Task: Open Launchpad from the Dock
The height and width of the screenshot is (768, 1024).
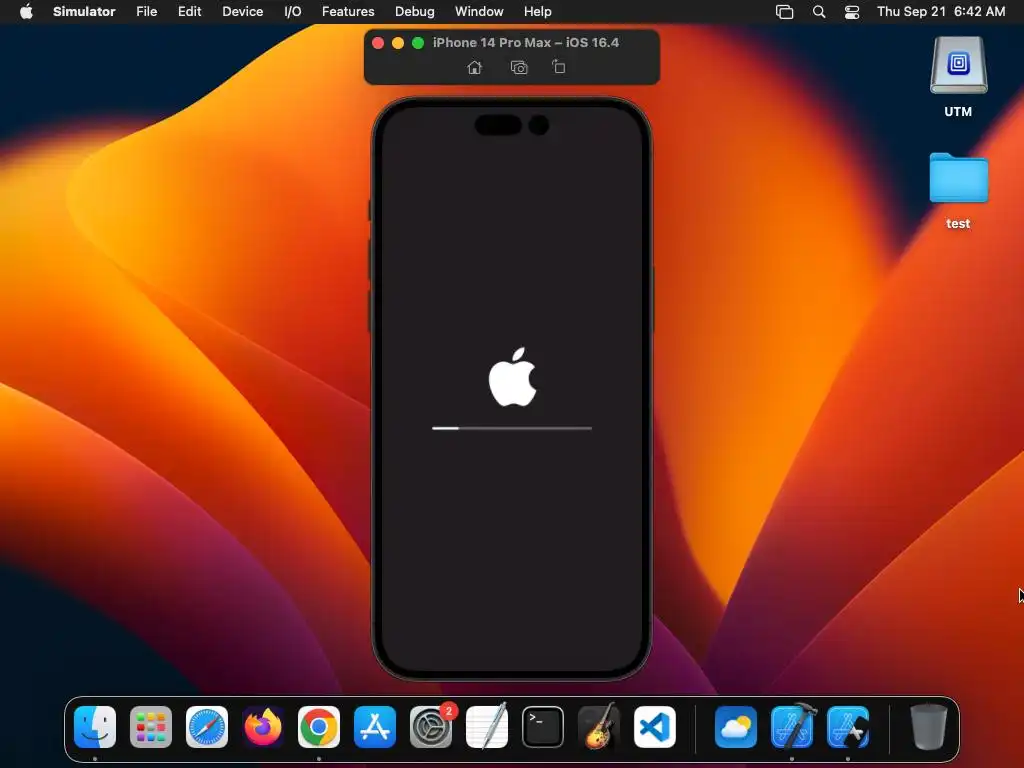Action: 151,727
